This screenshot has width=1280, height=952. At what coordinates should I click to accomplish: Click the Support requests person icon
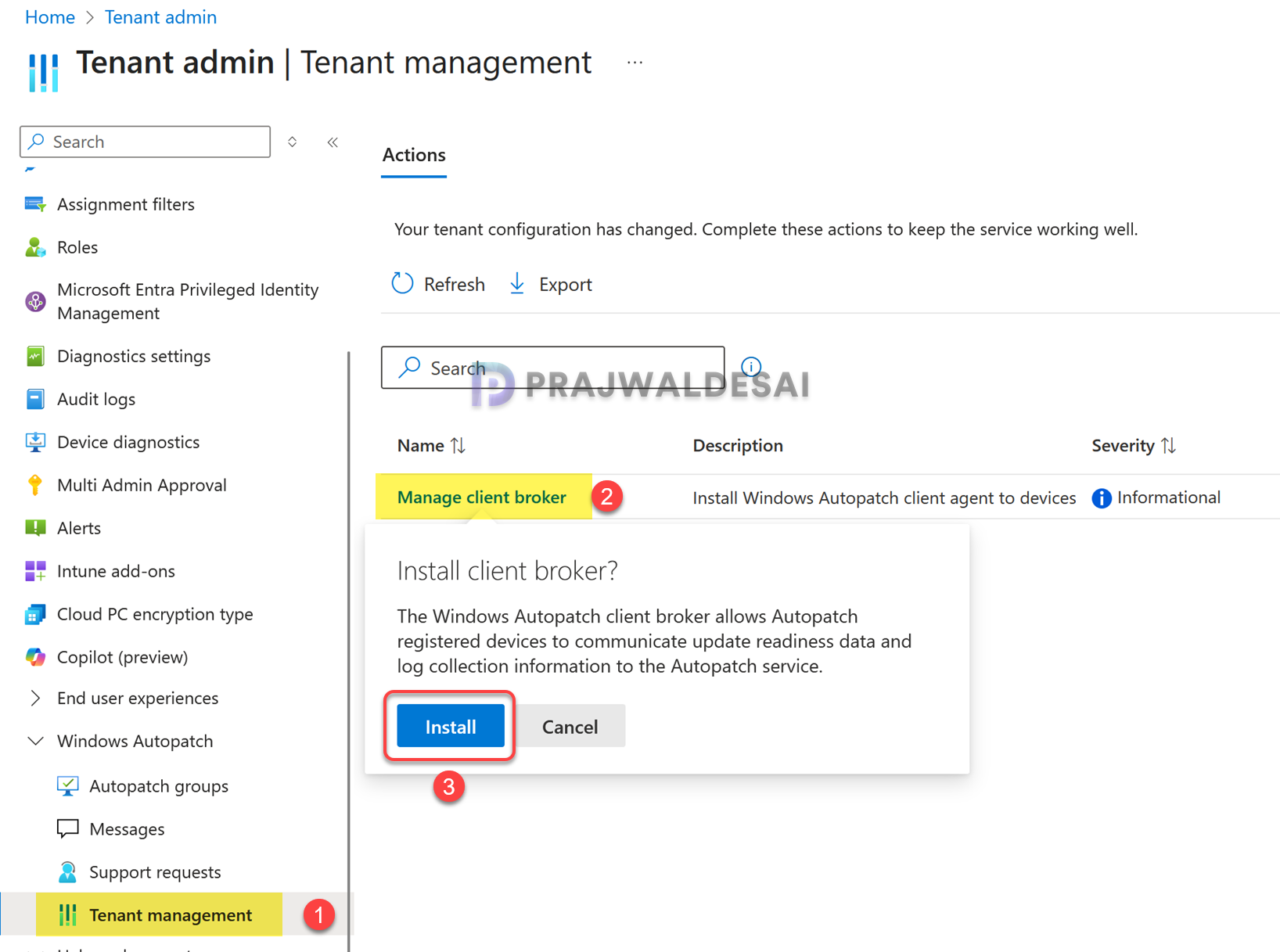pos(68,871)
